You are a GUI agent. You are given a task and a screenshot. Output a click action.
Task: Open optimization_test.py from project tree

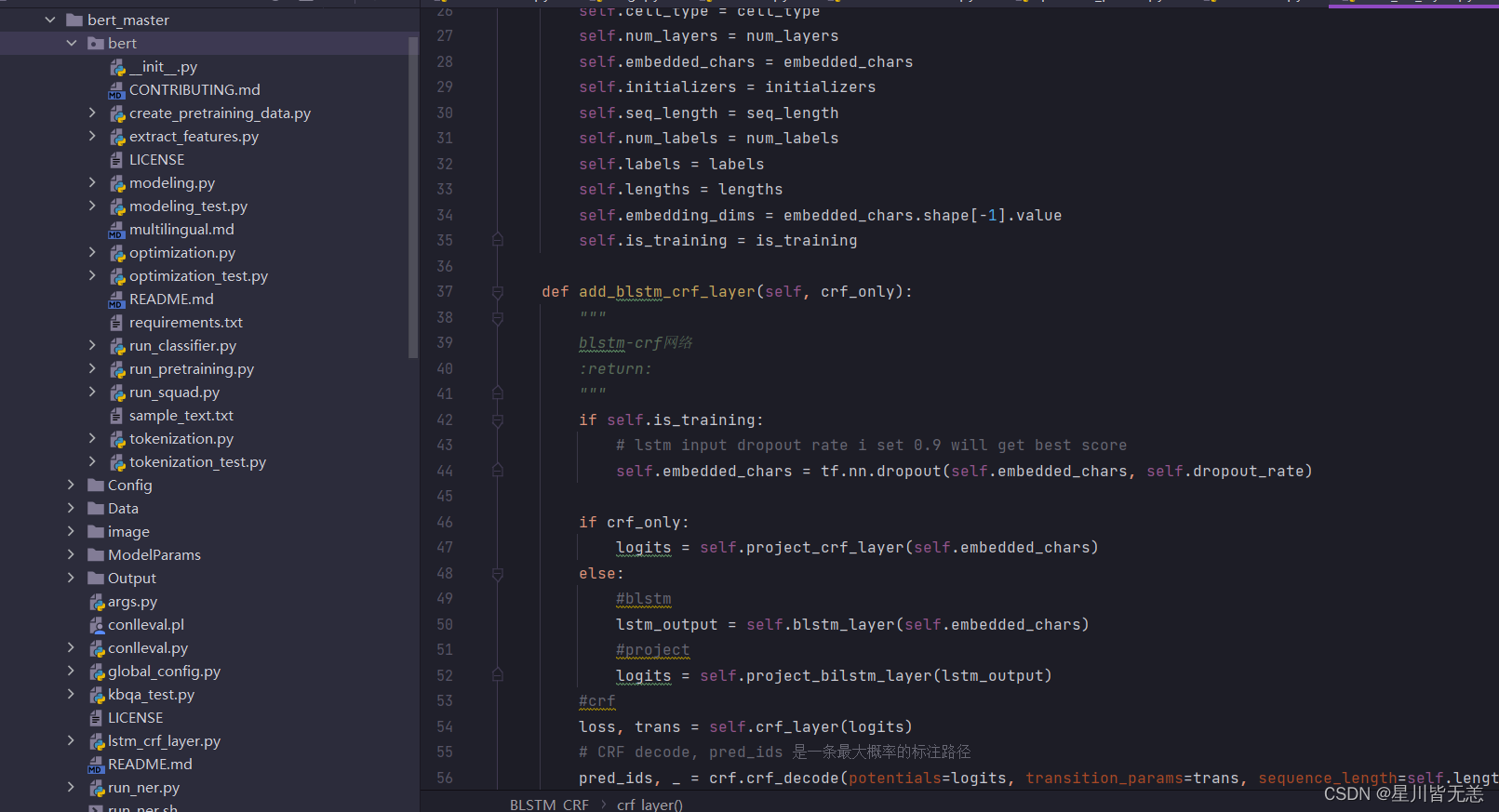coord(198,276)
